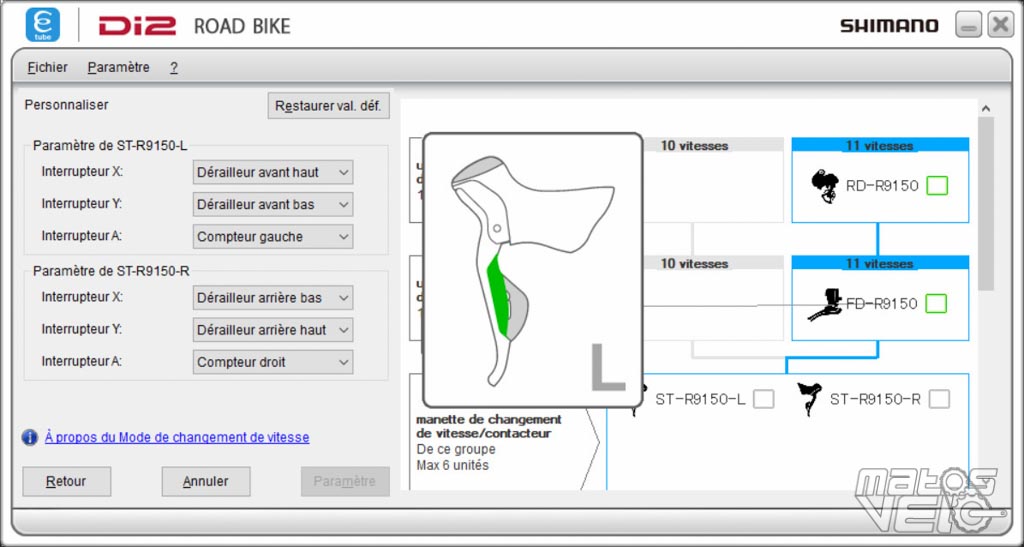The height and width of the screenshot is (547, 1024).
Task: Tick the ST-R9150-L checkbox
Action: [x=763, y=399]
